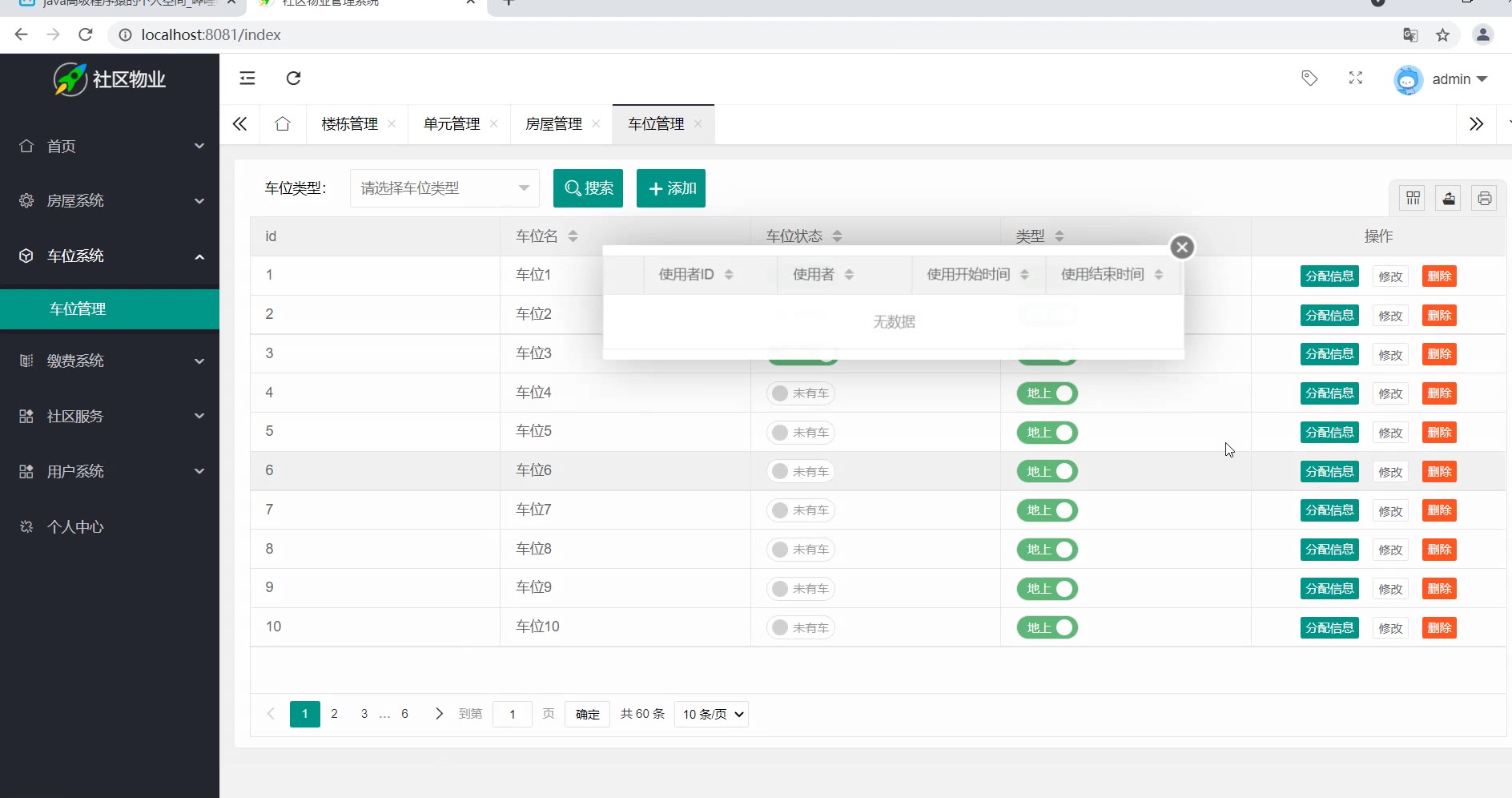Enter fullscreen using the expand icon
Viewport: 1512px width, 798px height.
tap(1355, 78)
